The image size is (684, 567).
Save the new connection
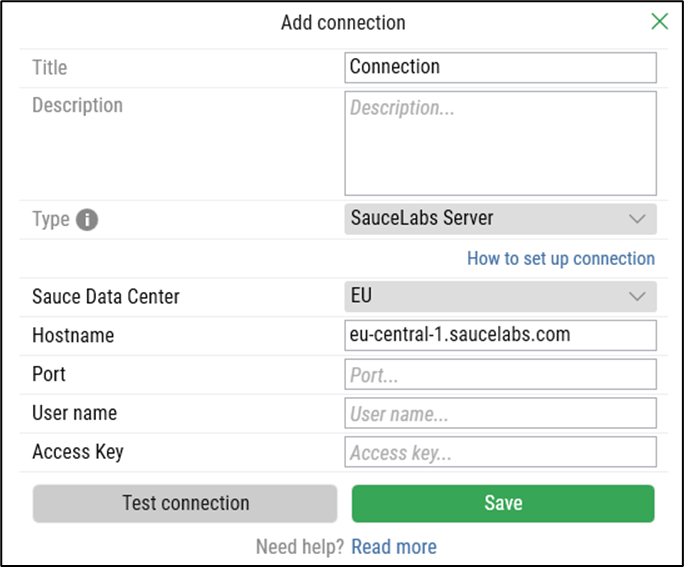click(503, 503)
